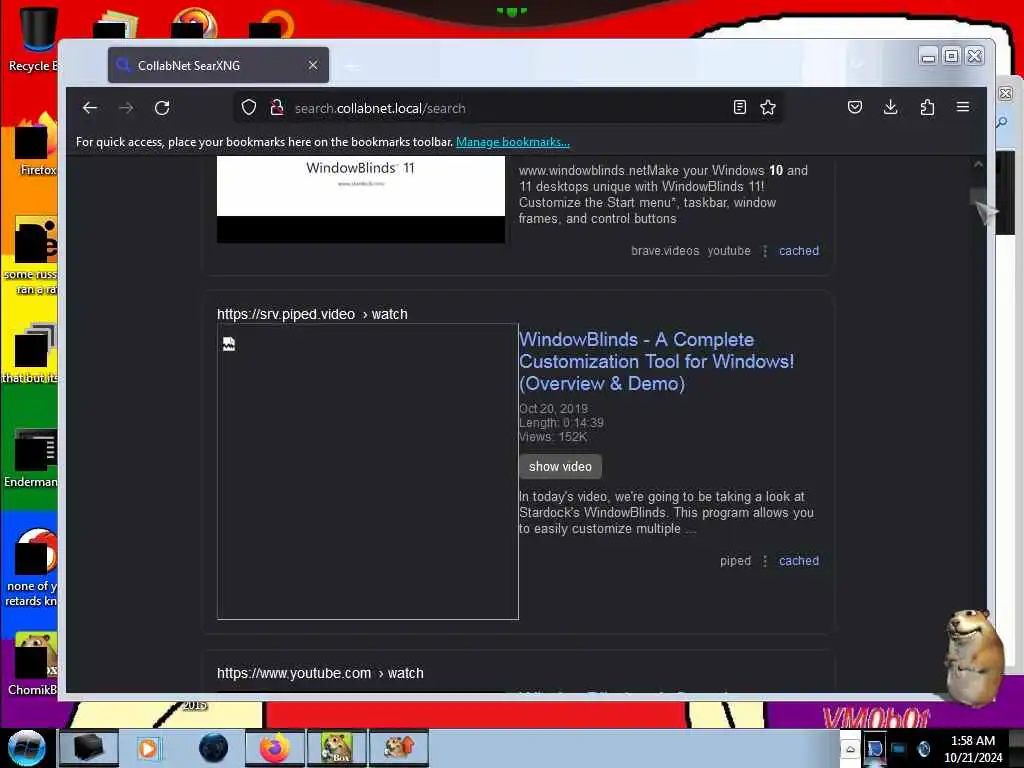The image size is (1024, 768).
Task: Switch to Firefox in the taskbar
Action: [275, 748]
